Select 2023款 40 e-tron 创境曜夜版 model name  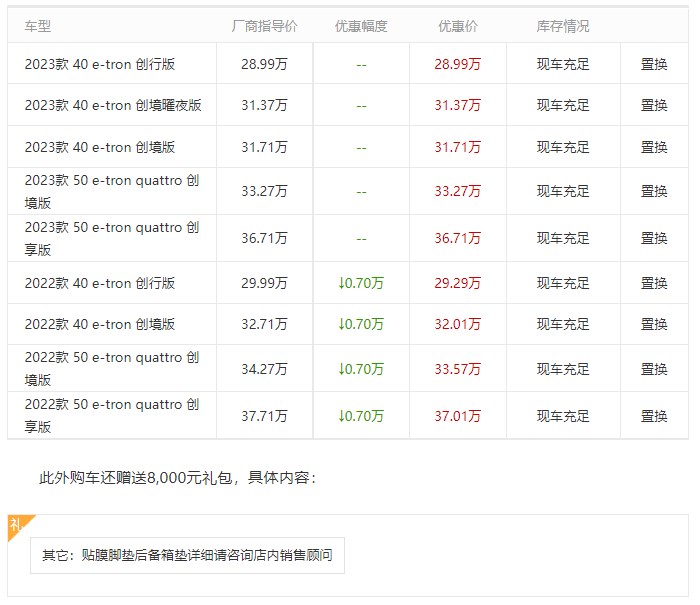coord(113,105)
